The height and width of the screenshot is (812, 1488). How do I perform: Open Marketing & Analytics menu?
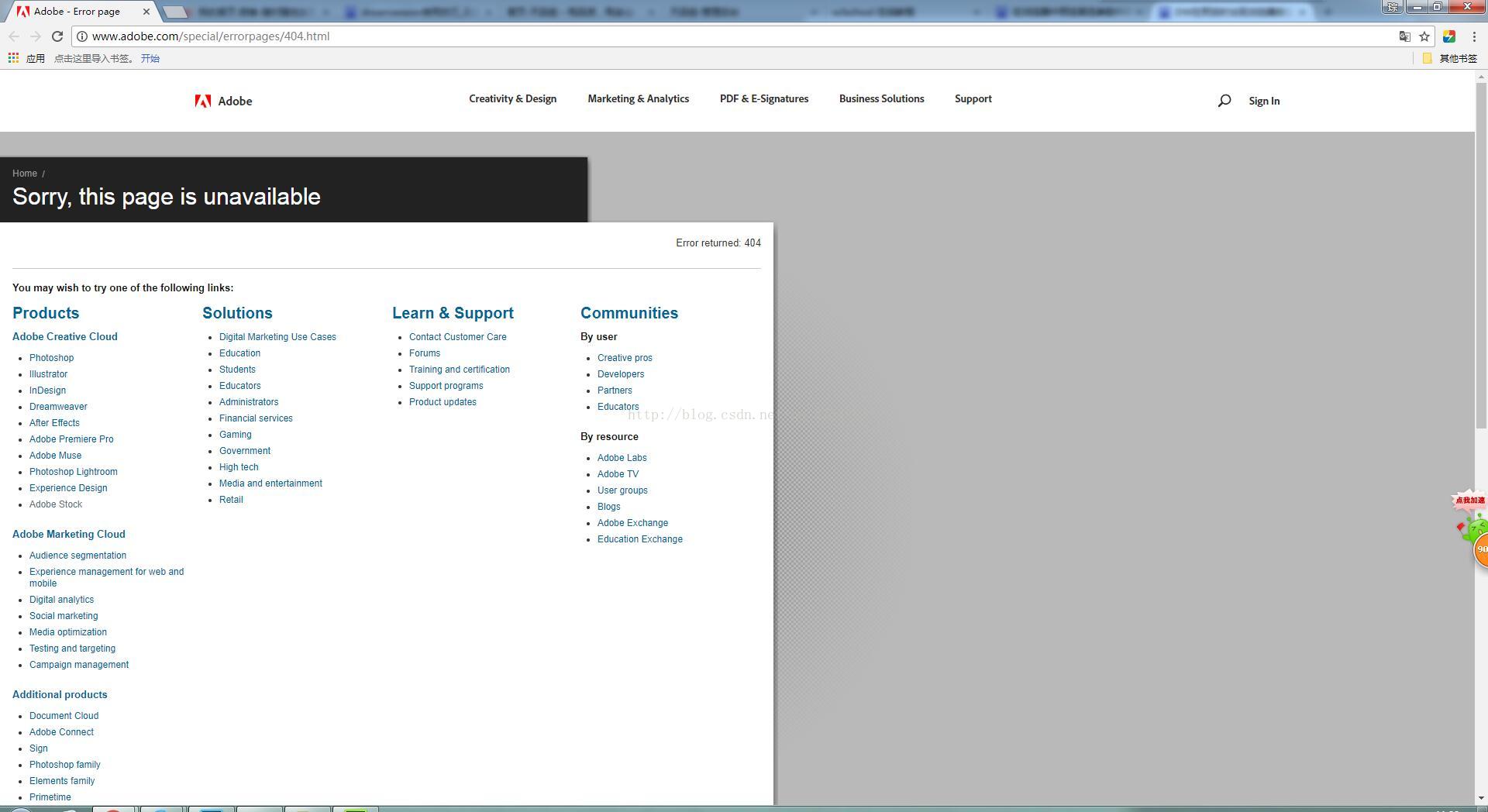(x=638, y=99)
